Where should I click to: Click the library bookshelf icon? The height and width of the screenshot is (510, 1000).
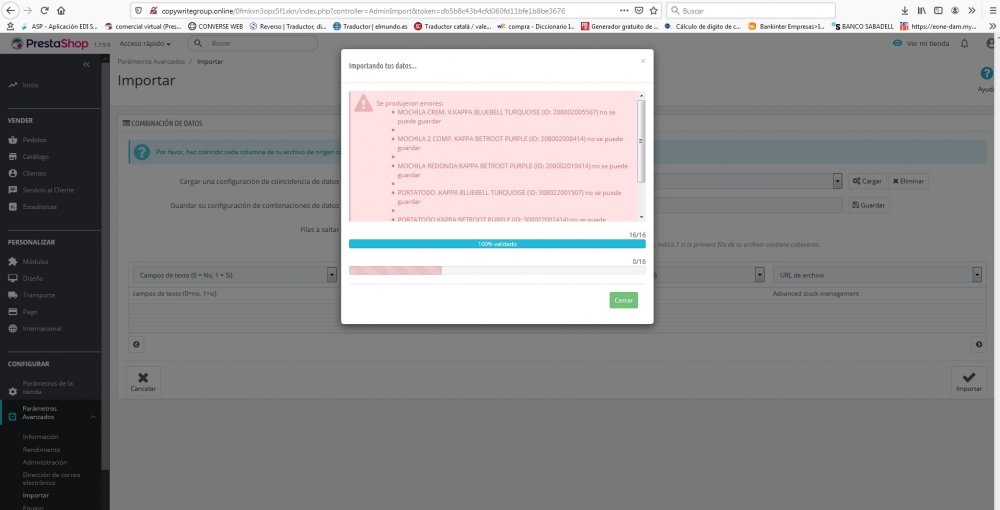pyautogui.click(x=922, y=10)
